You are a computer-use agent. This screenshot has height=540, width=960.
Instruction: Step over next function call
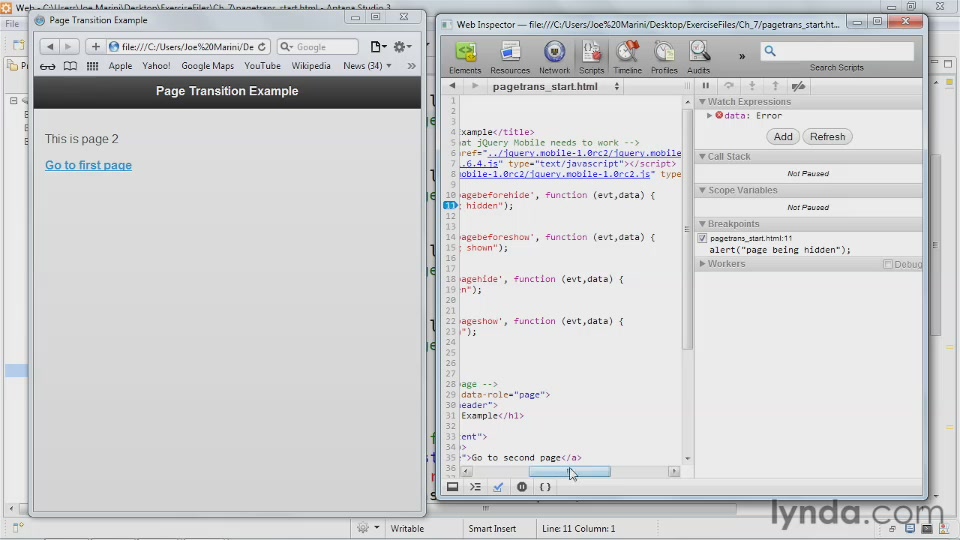(x=729, y=86)
